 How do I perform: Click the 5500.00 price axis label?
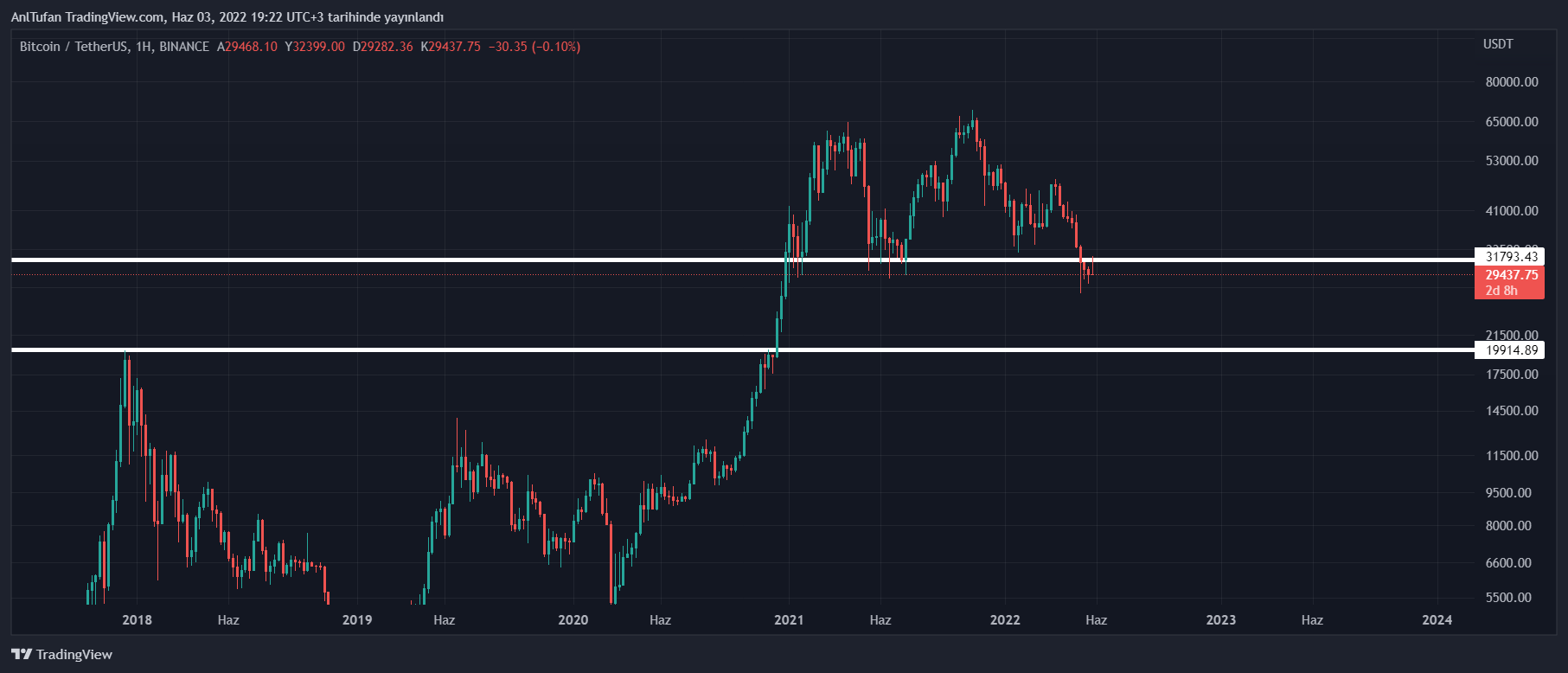tap(1508, 598)
